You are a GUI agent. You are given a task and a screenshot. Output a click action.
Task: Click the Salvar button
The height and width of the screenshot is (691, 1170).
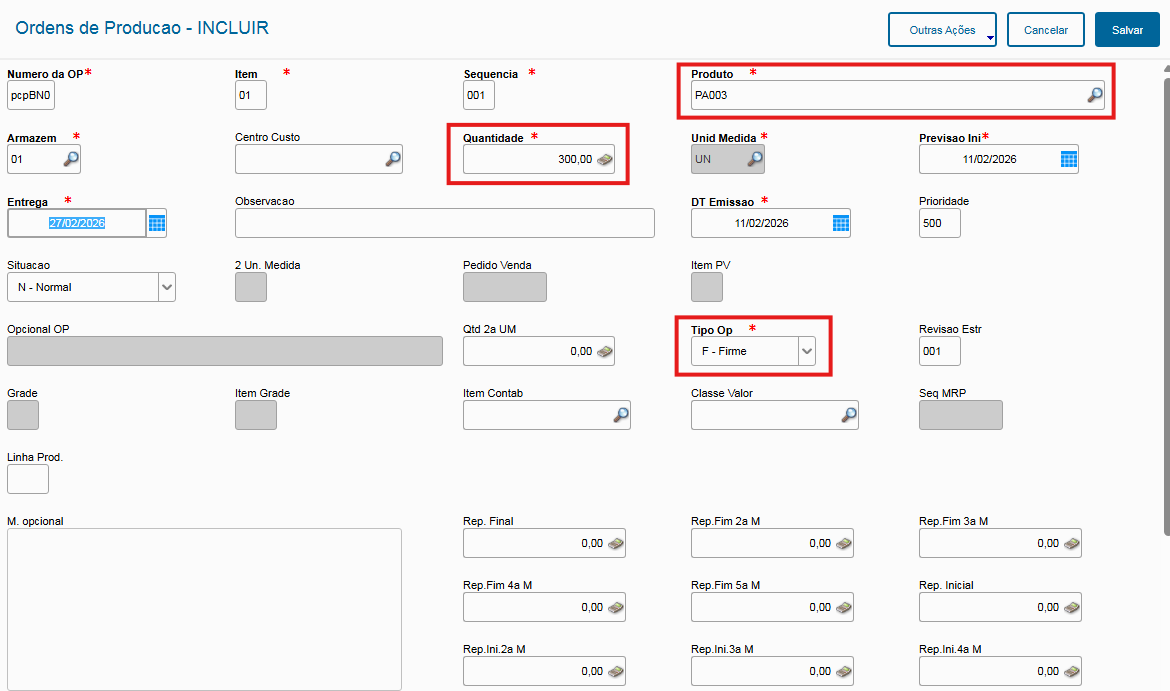1127,30
